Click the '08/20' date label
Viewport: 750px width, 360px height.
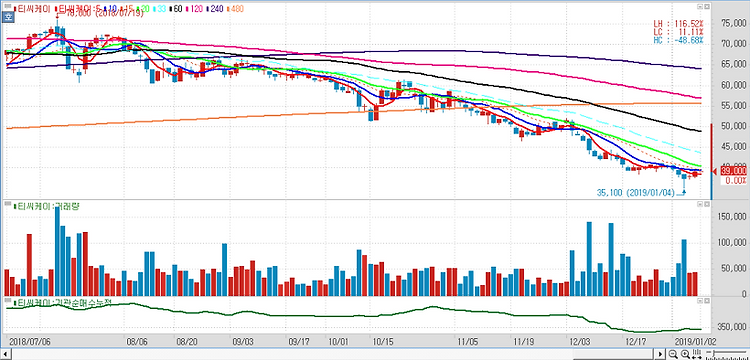[188, 342]
